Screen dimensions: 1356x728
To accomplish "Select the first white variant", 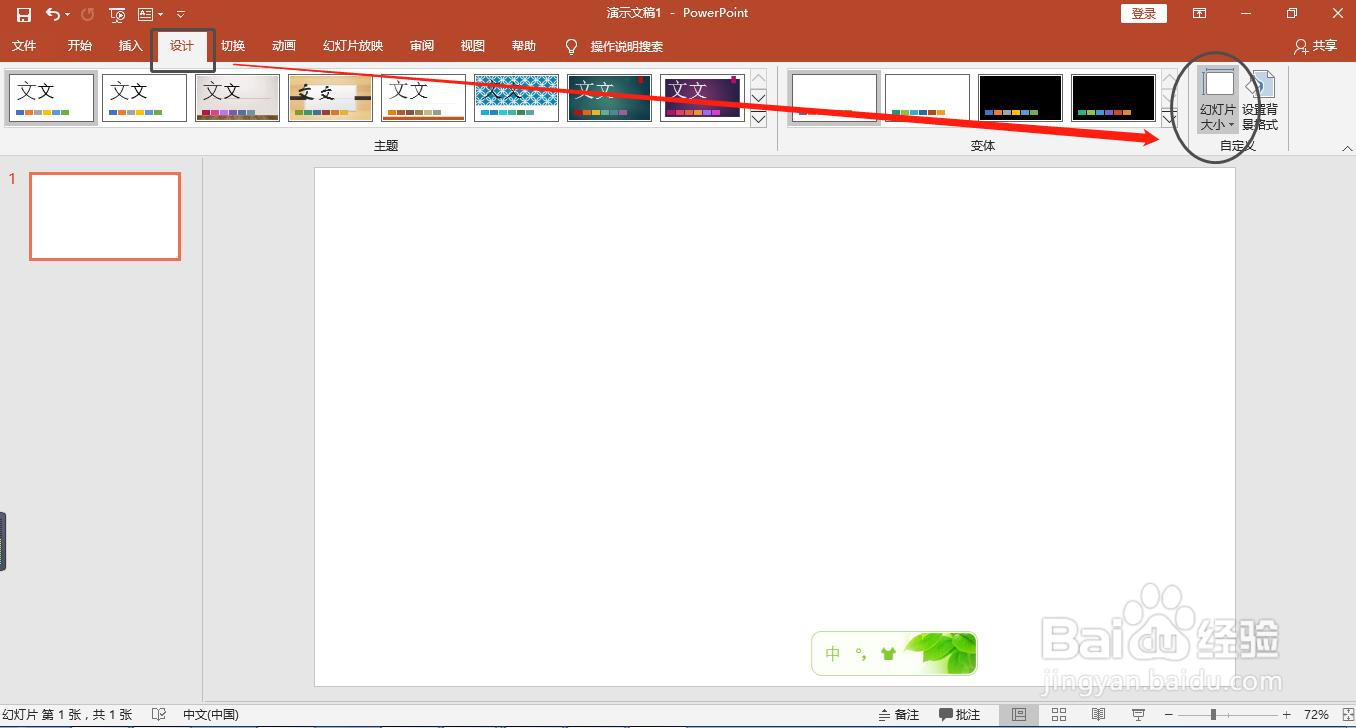I will [835, 98].
